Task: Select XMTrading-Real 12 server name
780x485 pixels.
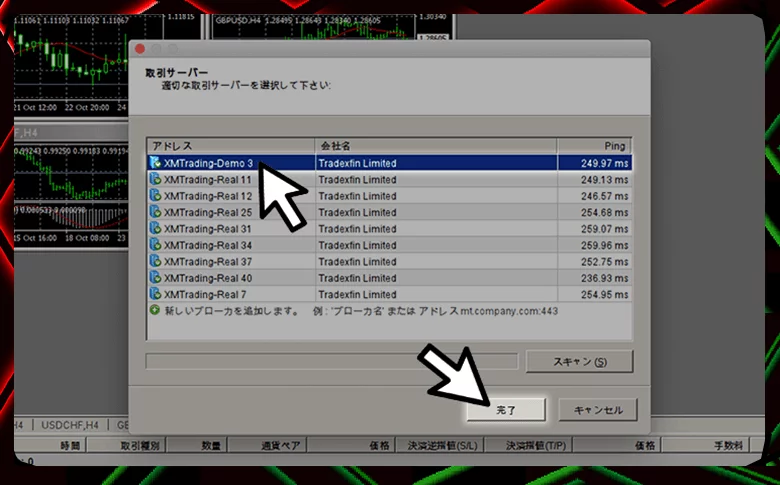Action: click(x=208, y=196)
